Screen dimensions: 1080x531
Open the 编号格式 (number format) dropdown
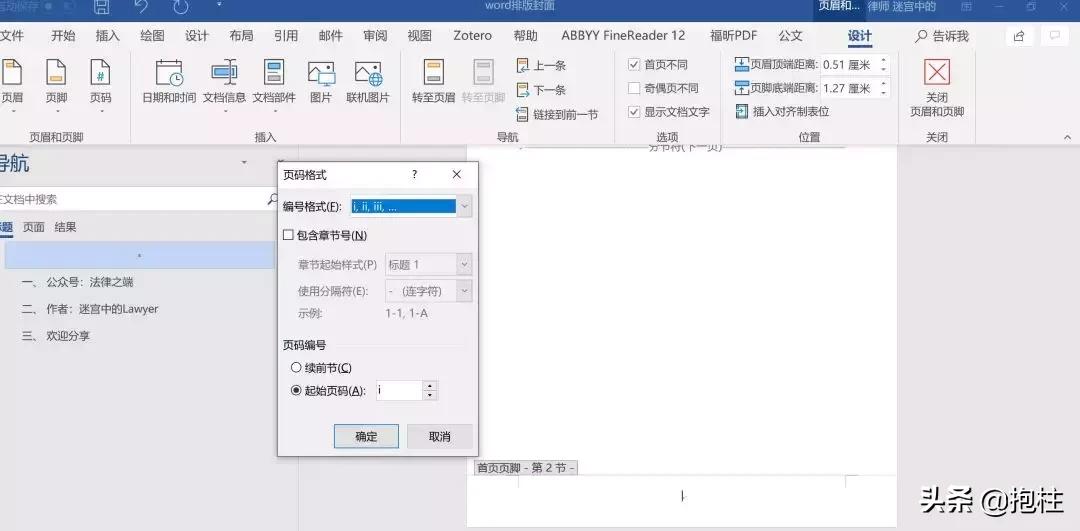point(465,206)
